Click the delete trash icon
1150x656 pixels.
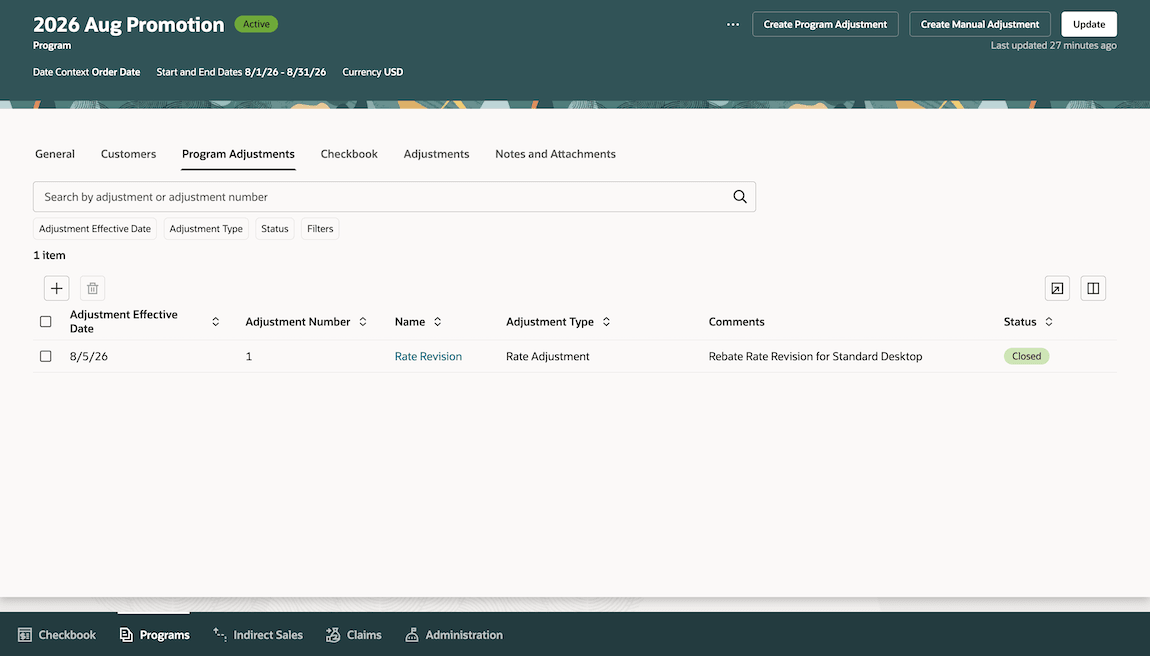click(92, 288)
